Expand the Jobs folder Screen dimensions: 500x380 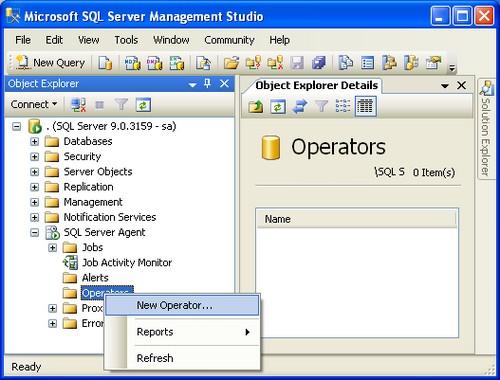pyautogui.click(x=52, y=248)
